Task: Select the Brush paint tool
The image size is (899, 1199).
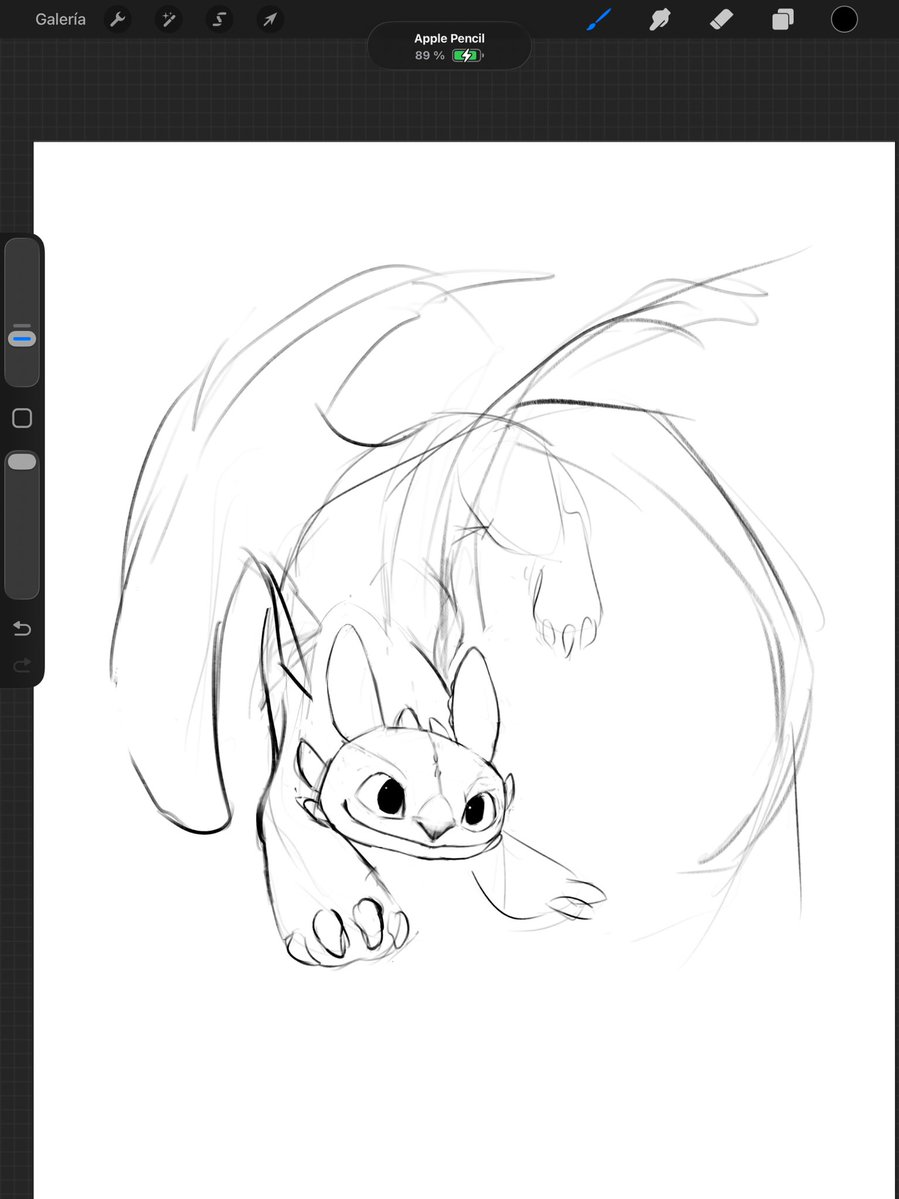Action: 599,19
